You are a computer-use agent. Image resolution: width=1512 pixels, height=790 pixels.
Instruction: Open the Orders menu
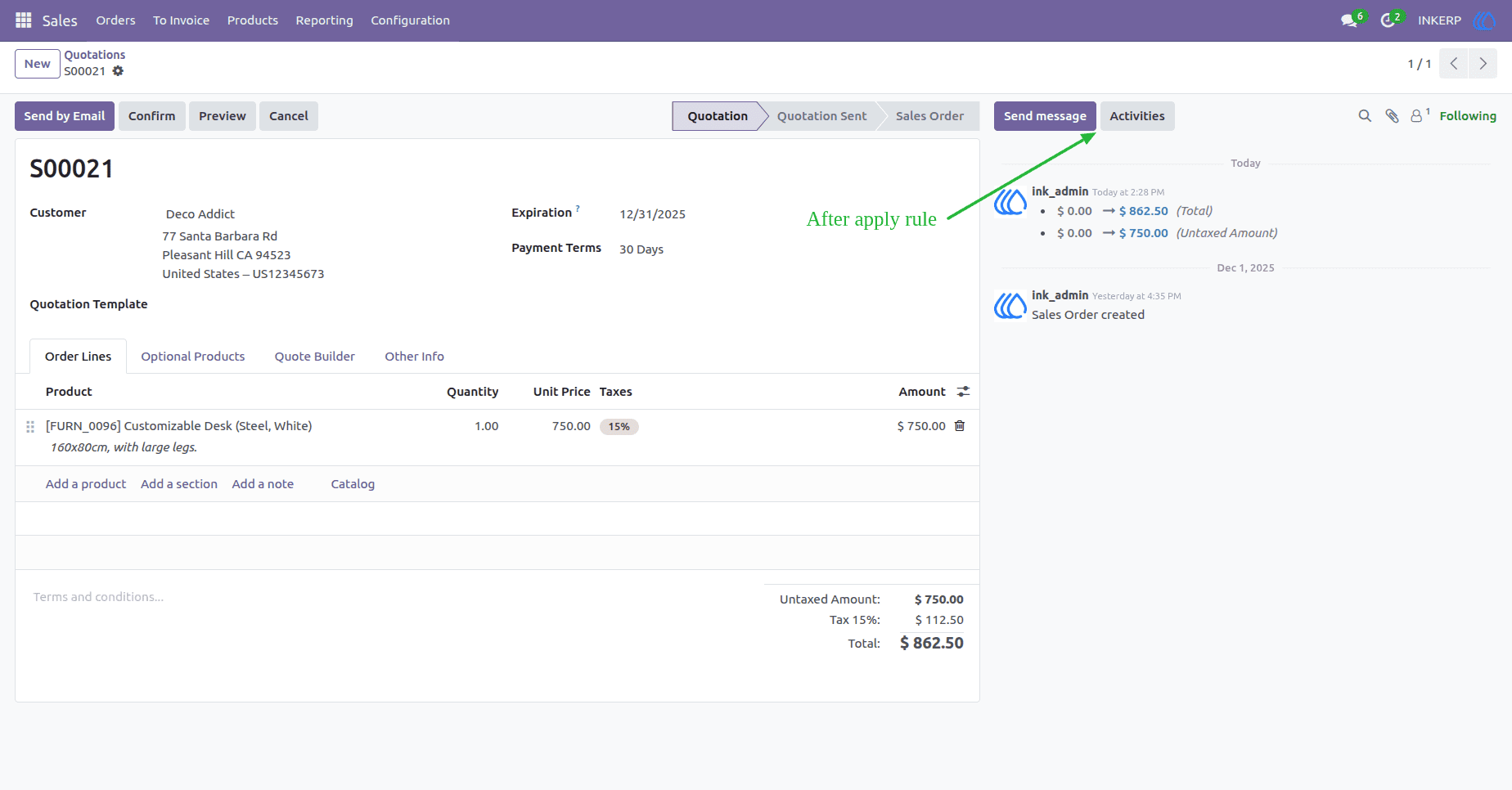(115, 20)
